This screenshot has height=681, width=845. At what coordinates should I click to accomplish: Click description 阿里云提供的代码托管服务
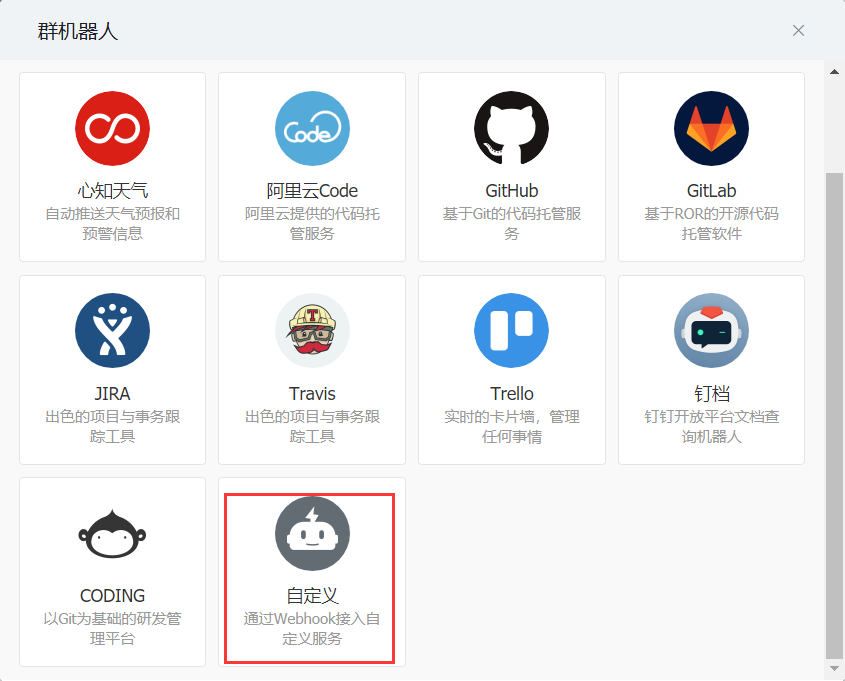pos(312,224)
